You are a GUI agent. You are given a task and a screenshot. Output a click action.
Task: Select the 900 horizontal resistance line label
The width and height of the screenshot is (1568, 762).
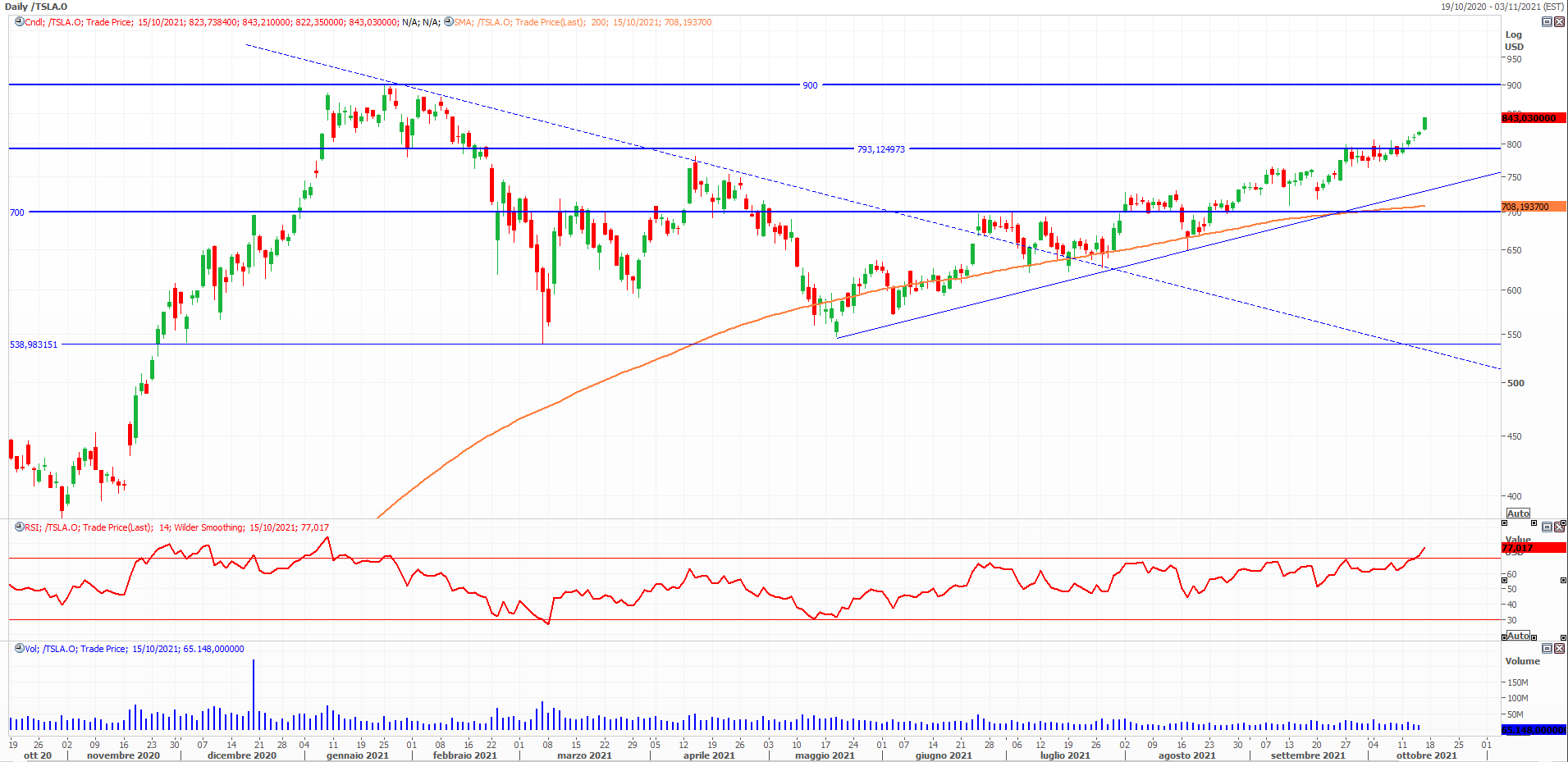click(810, 85)
